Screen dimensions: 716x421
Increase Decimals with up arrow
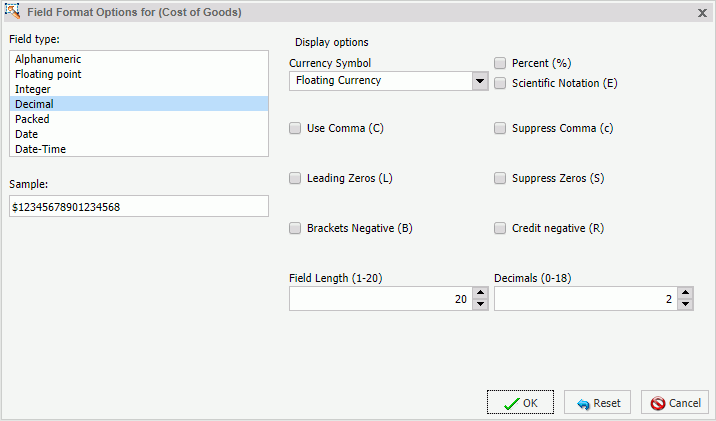tap(685, 293)
